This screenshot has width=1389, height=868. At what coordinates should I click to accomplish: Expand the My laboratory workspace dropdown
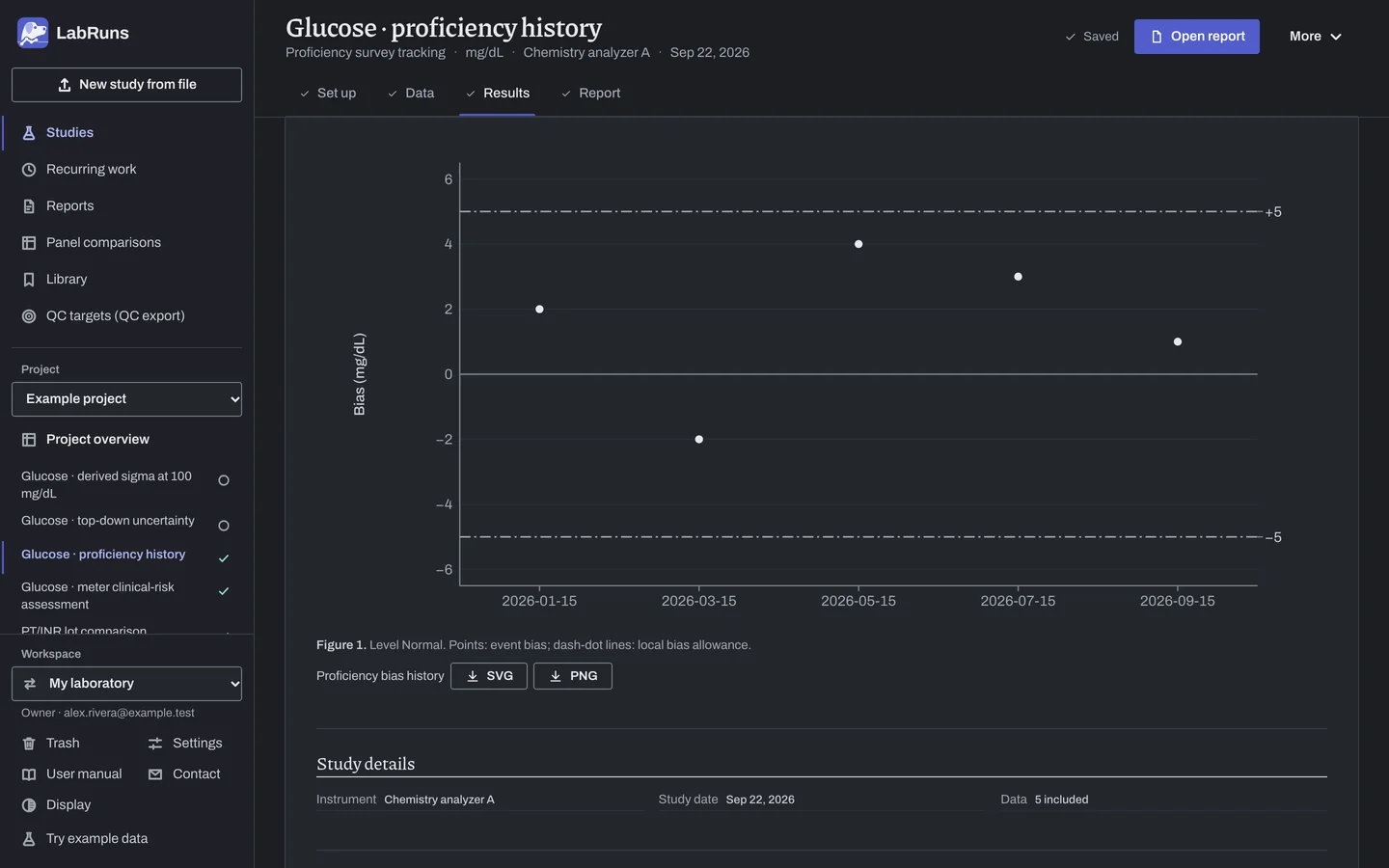pos(126,684)
